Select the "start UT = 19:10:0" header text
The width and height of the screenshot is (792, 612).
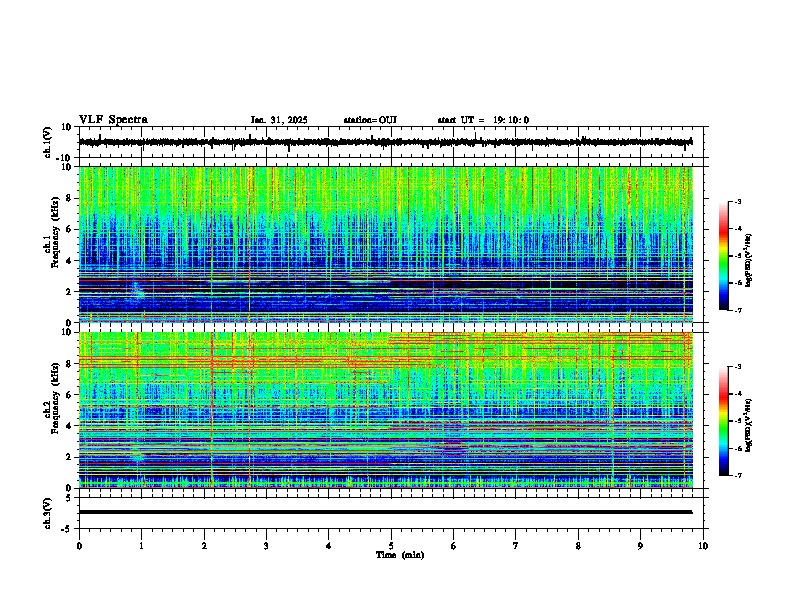pos(483,120)
